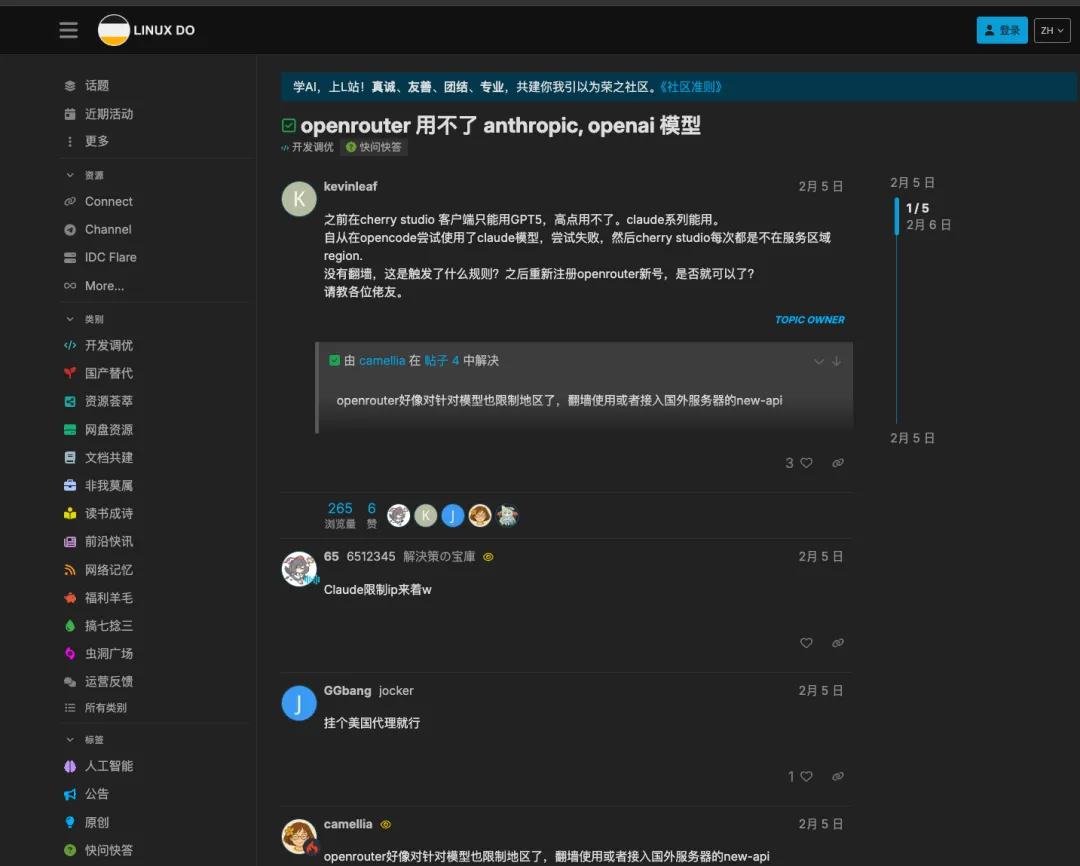Copy link of kevinleaf's post
This screenshot has width=1080, height=866.
pyautogui.click(x=838, y=463)
